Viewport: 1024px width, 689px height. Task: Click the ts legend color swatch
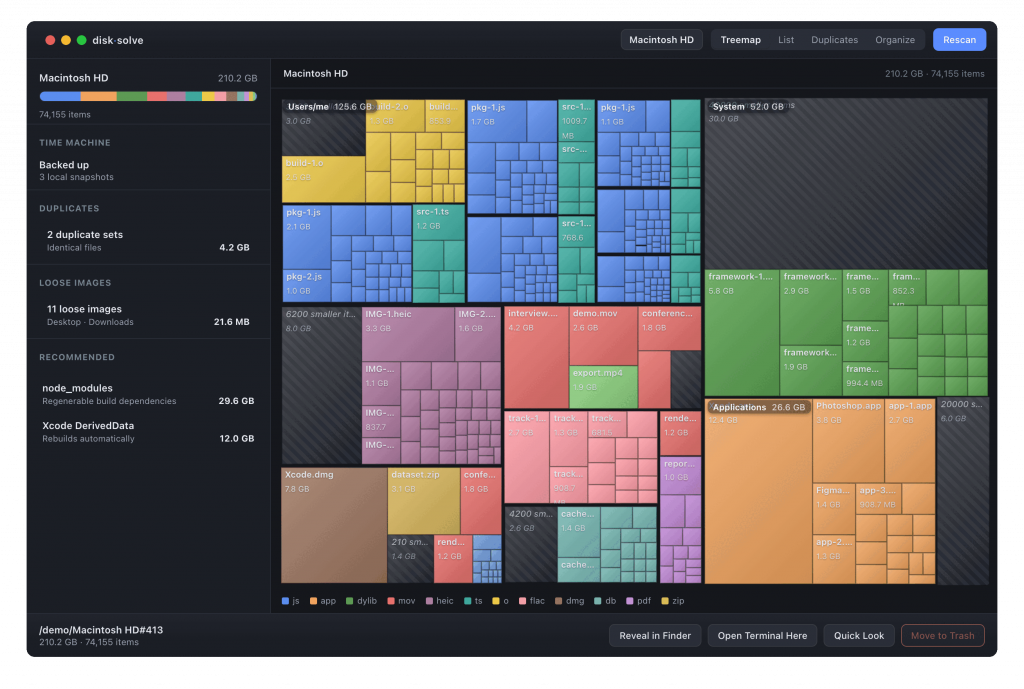[468, 601]
